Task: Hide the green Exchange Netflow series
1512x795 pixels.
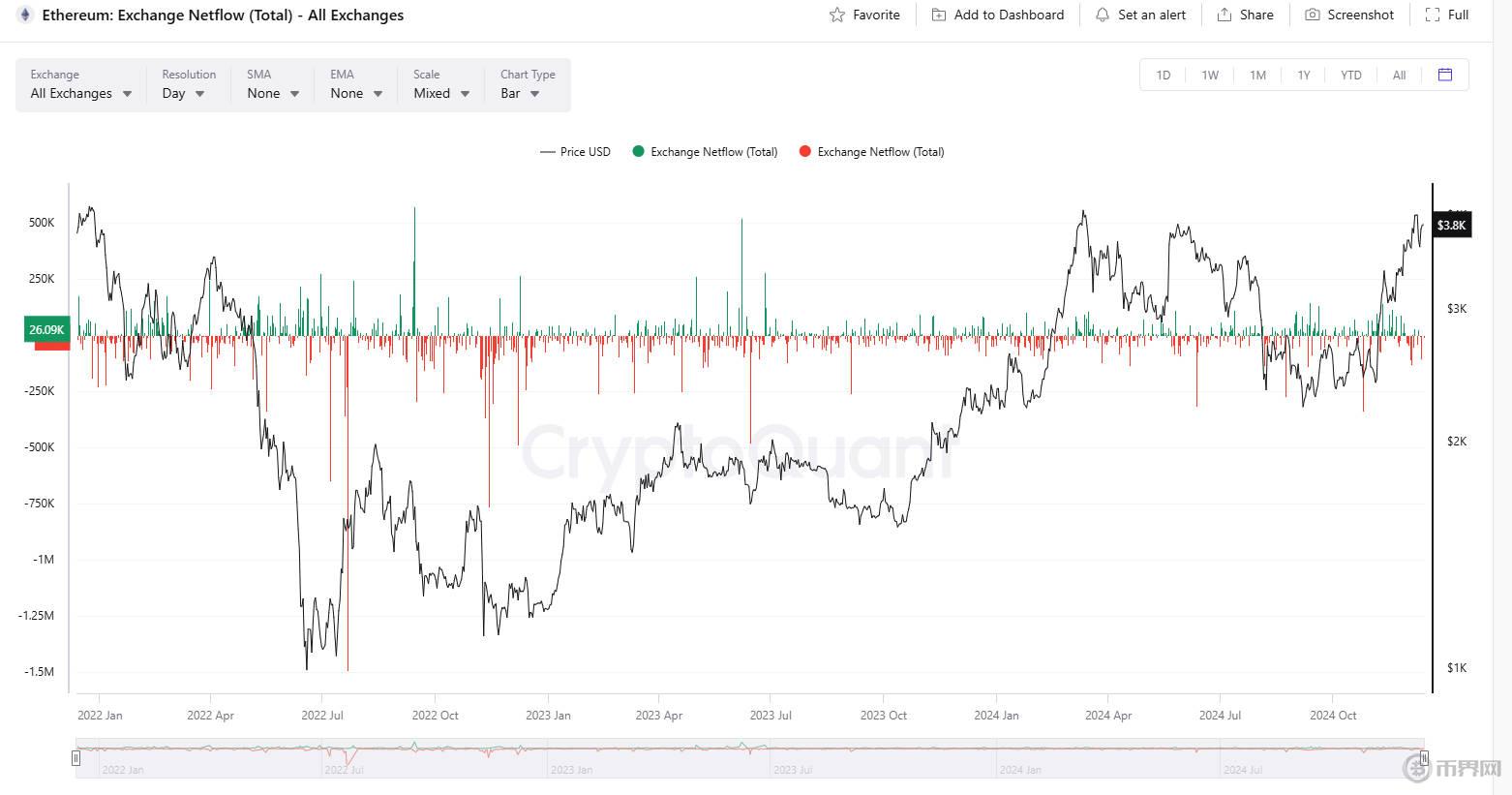Action: pos(705,152)
